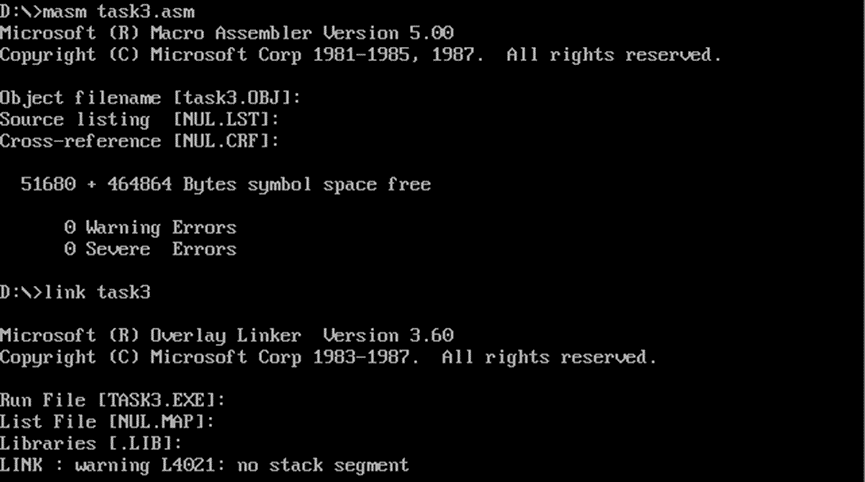The image size is (865, 482).
Task: Click the Run File [TASK3.EXE] prompt
Action: point(113,400)
